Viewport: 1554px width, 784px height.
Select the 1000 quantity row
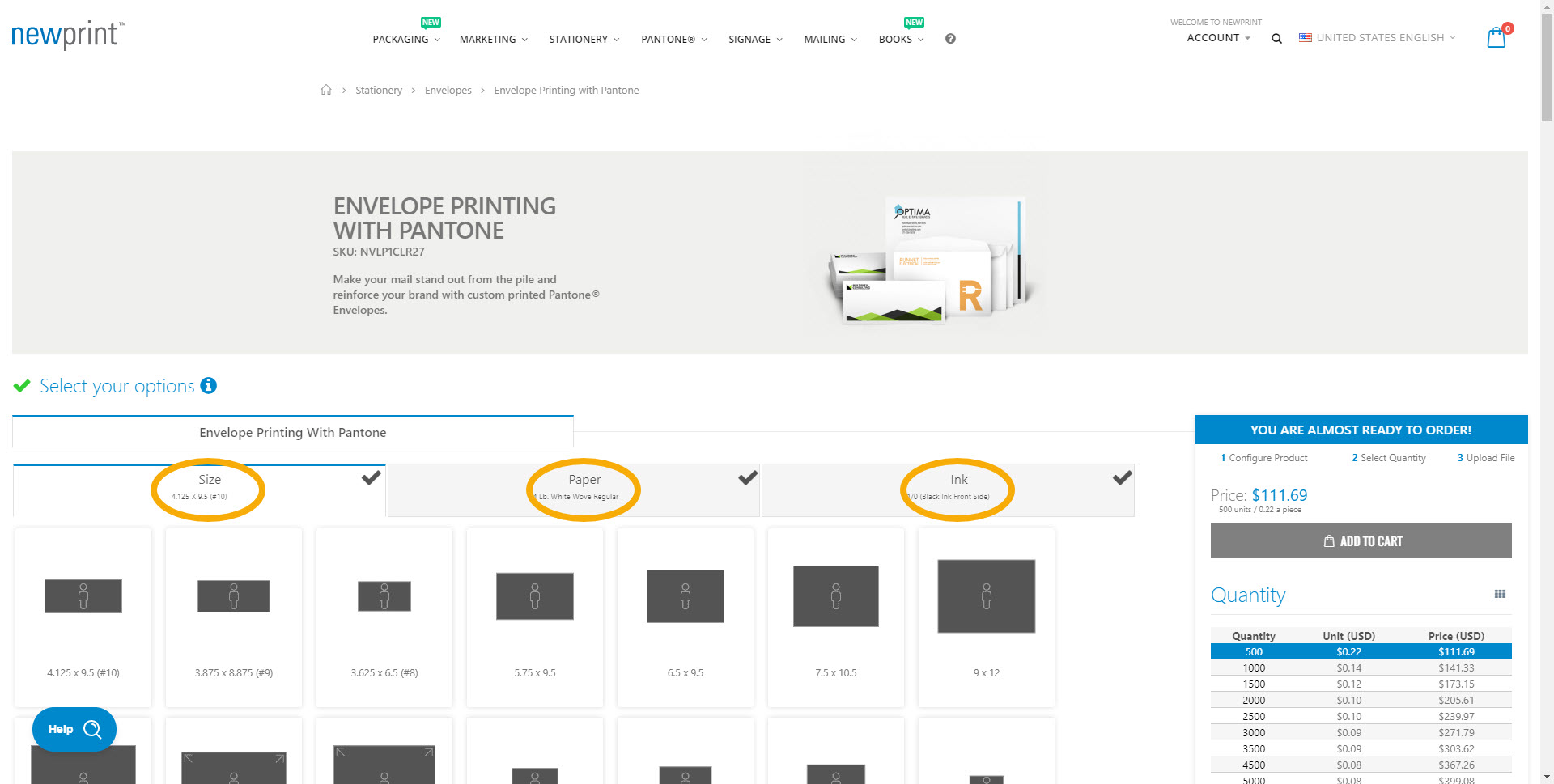pyautogui.click(x=1361, y=667)
